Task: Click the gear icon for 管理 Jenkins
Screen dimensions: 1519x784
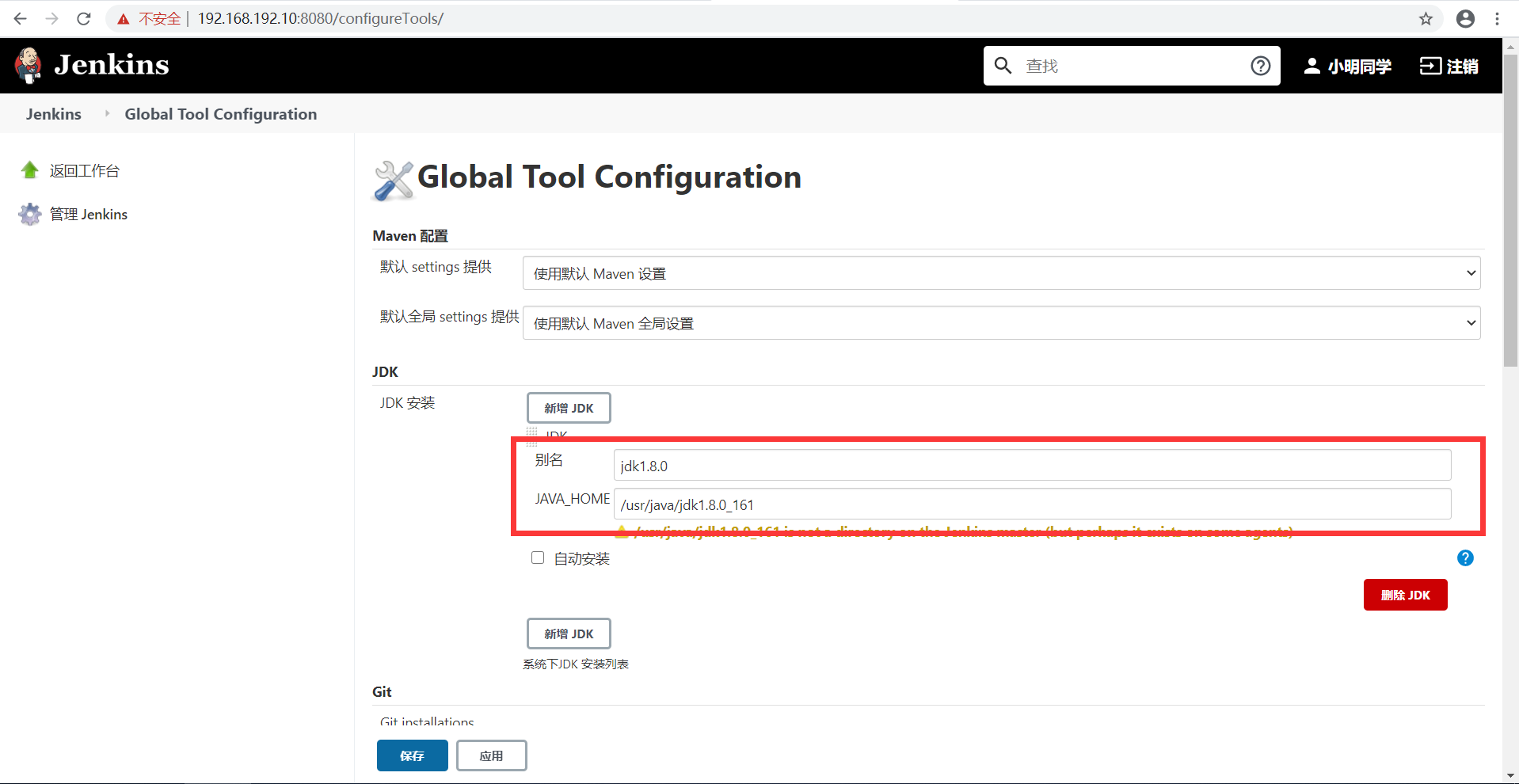Action: pos(30,214)
